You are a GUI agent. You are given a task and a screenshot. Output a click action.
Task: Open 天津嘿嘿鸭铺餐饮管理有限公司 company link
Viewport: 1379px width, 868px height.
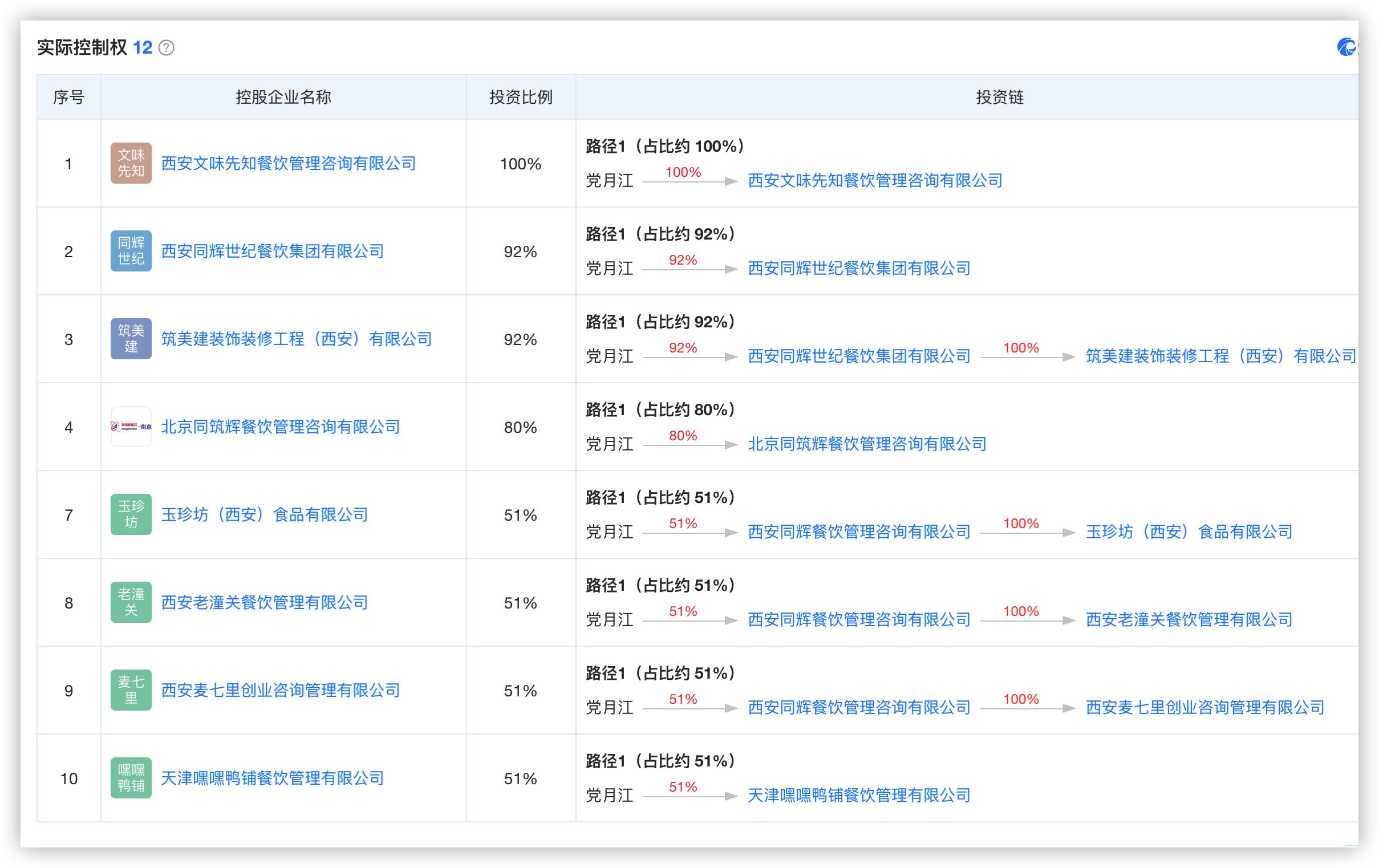pos(271,777)
